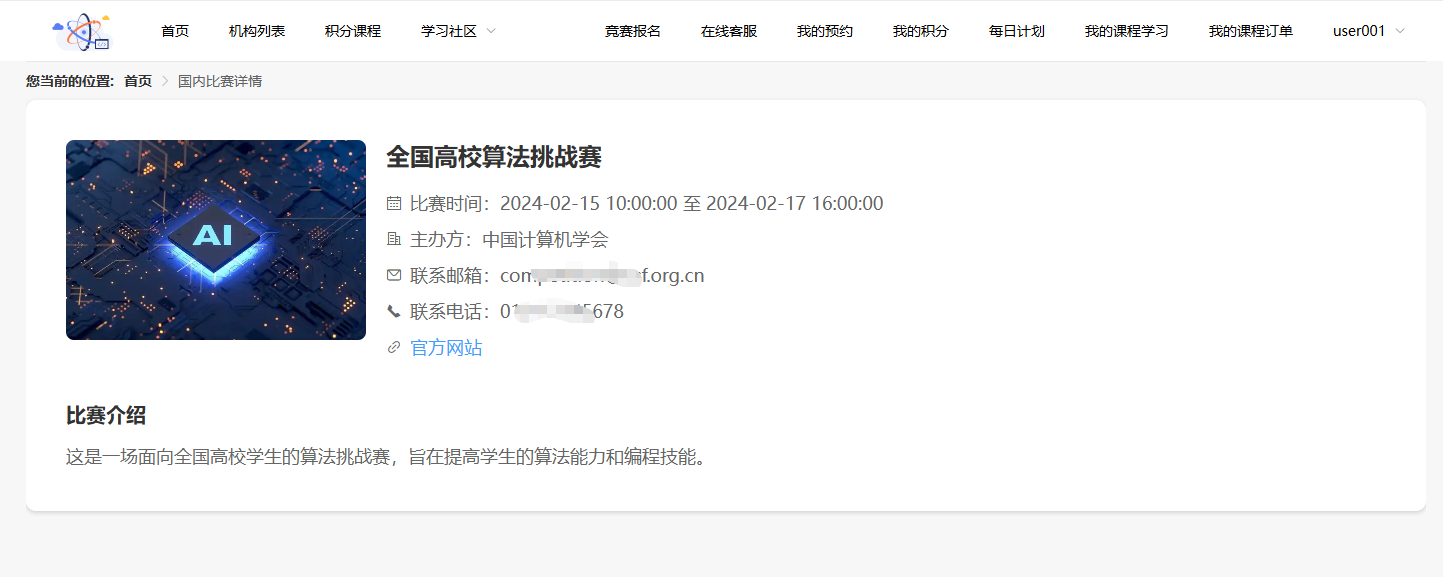Open the 官方网站 link
Screen dimensions: 1443x577
click(446, 348)
